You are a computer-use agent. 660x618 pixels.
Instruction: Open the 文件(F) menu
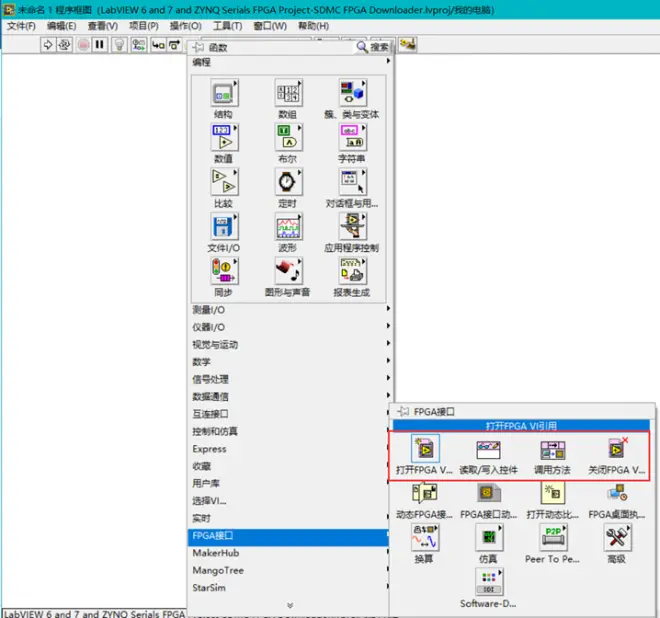coord(21,26)
